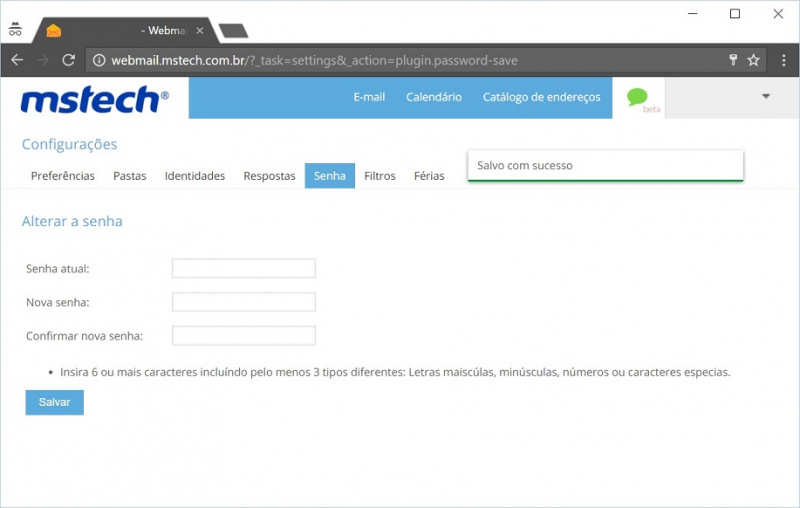
Task: Switch to the Identidades tab
Action: (x=195, y=176)
